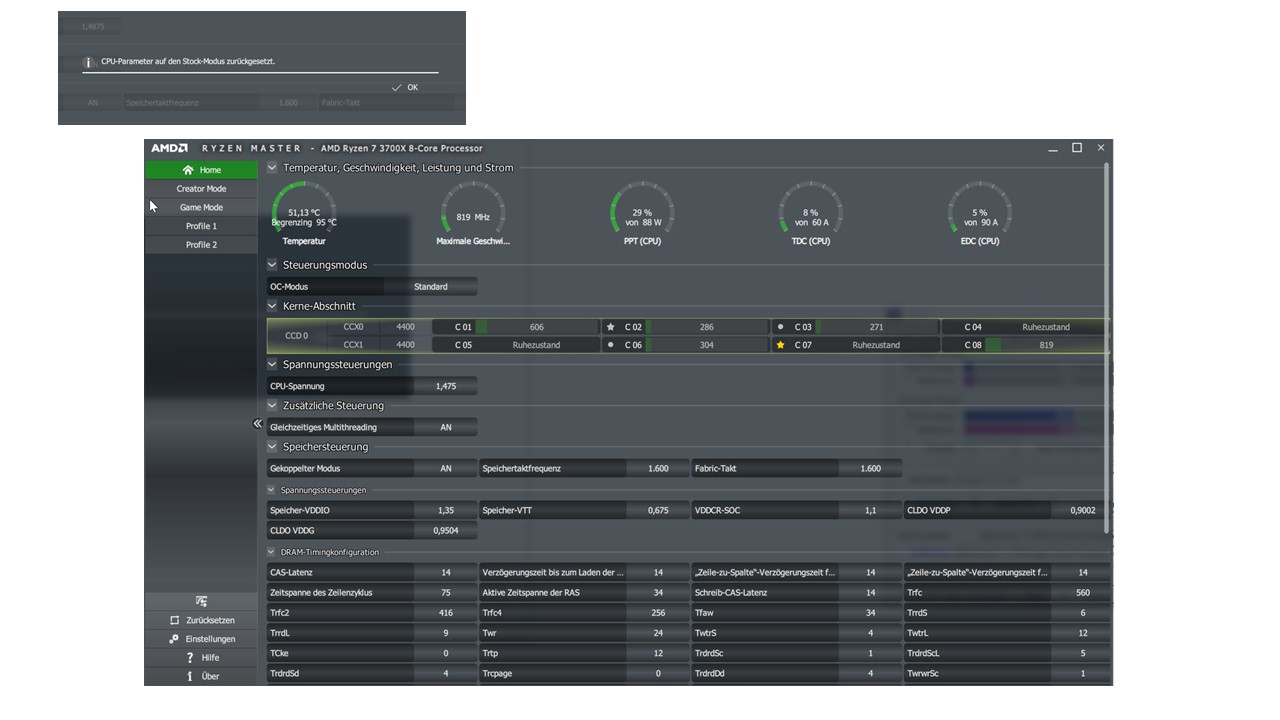Open the Über about entry

(201, 676)
